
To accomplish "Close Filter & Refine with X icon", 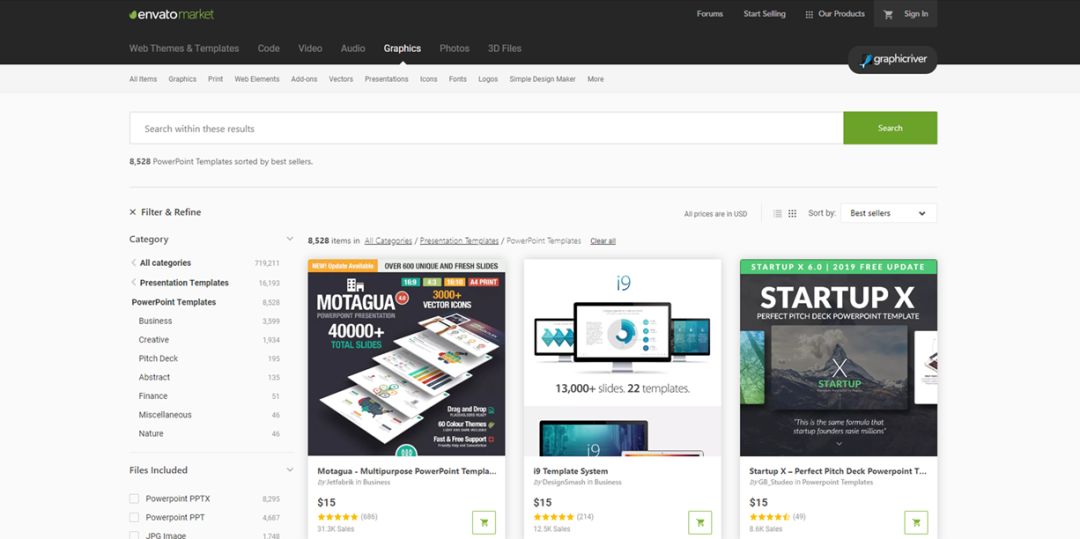I will pyautogui.click(x=132, y=212).
